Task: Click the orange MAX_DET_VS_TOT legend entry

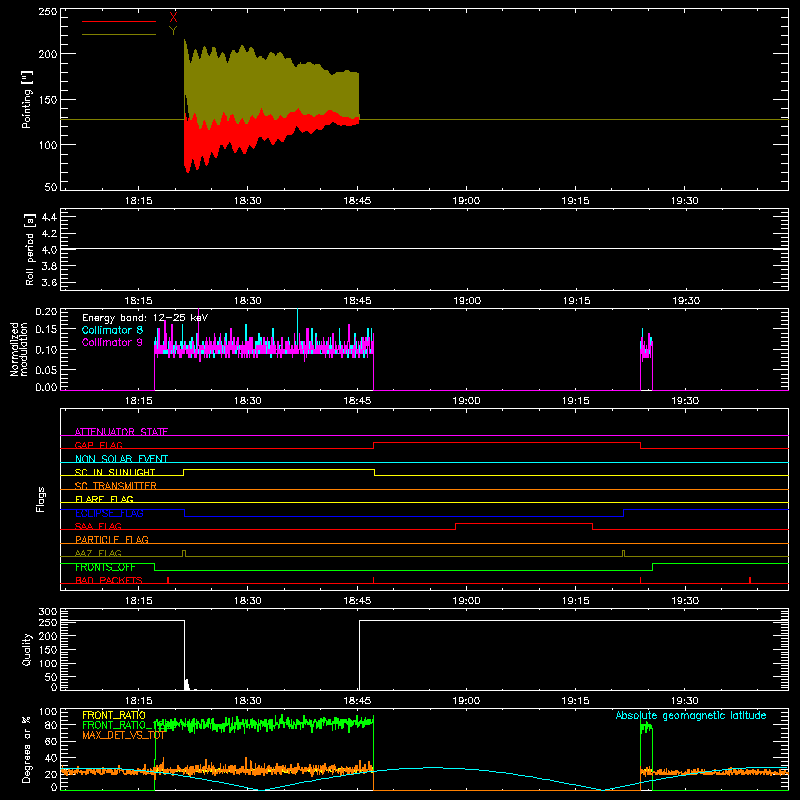Action: (123, 736)
